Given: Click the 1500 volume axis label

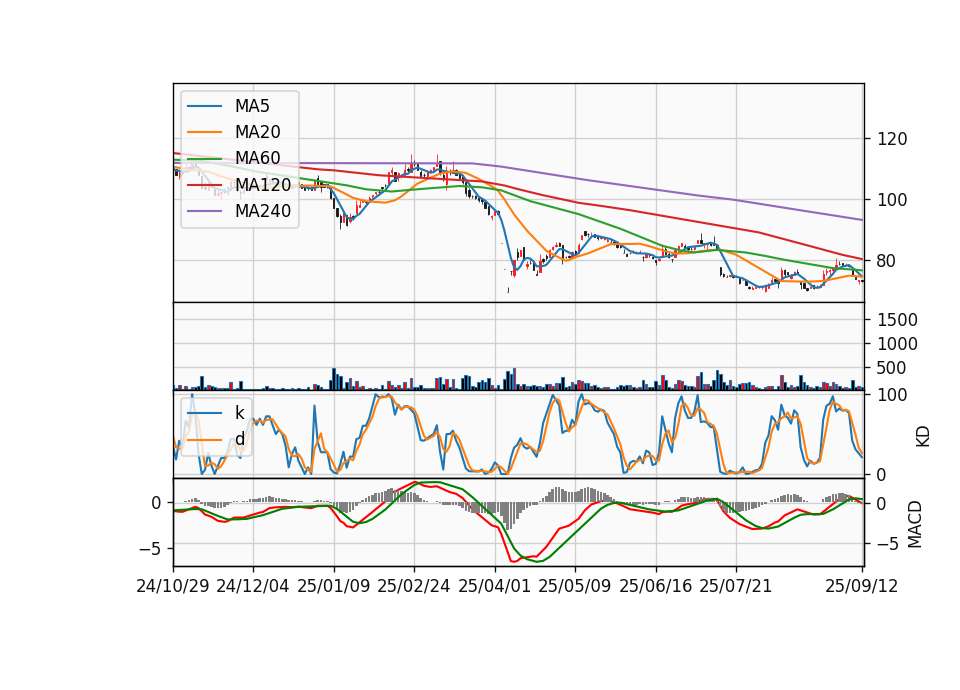Looking at the screenshot, I should [898, 320].
